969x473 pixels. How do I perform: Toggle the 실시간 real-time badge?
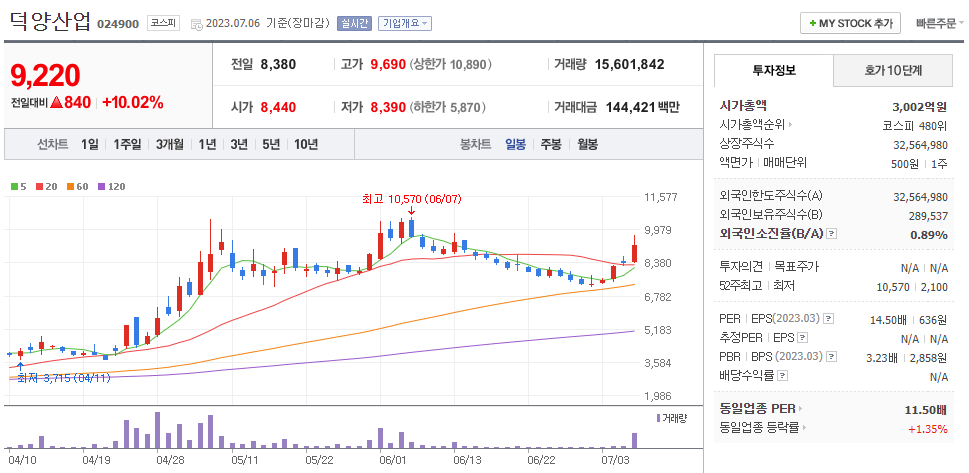coord(354,23)
